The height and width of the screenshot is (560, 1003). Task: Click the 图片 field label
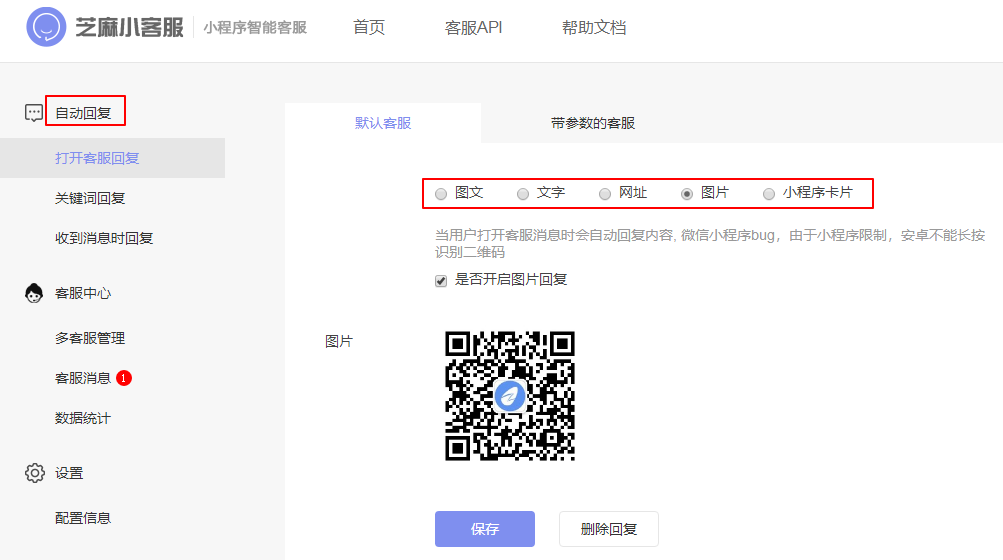[339, 341]
